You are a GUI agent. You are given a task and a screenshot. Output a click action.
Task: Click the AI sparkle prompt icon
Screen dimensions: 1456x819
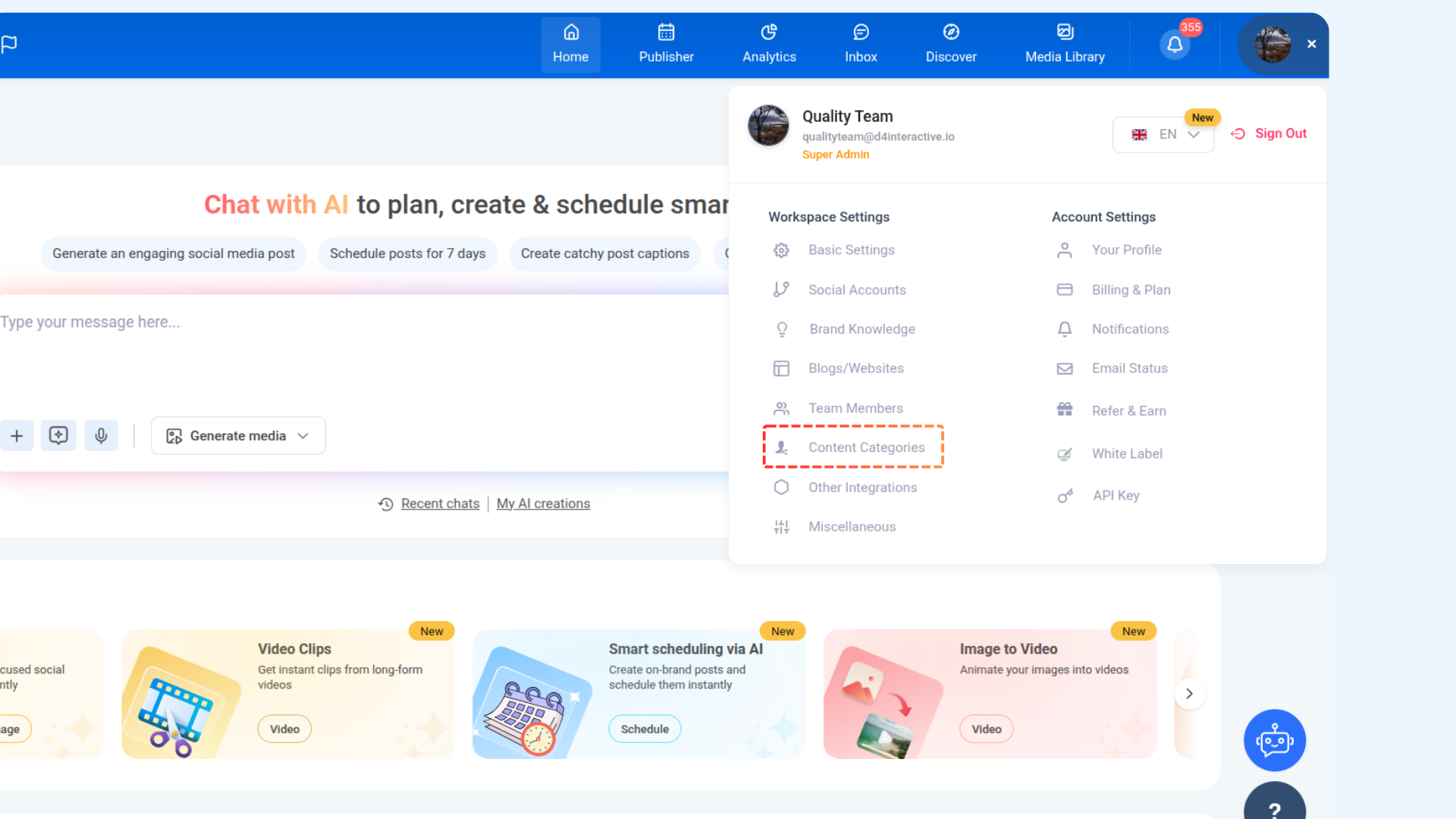pyautogui.click(x=58, y=436)
